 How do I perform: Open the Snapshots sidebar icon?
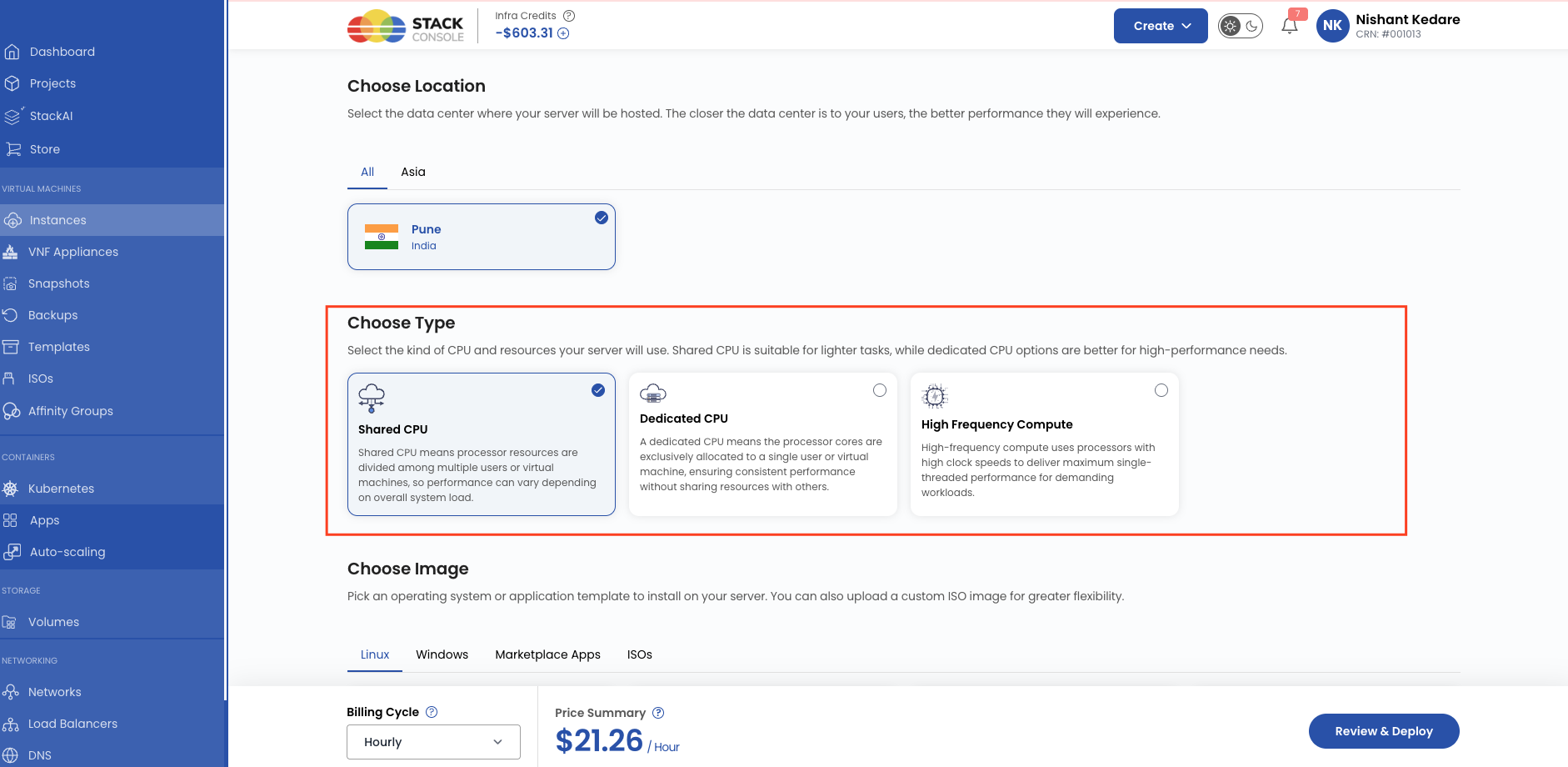pyautogui.click(x=10, y=283)
